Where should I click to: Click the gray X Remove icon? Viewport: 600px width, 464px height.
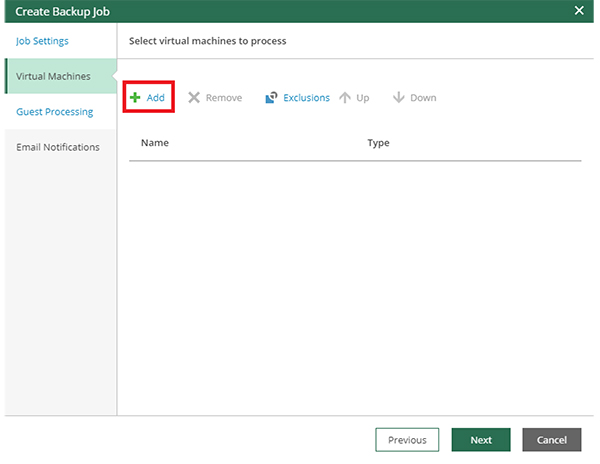coord(194,98)
